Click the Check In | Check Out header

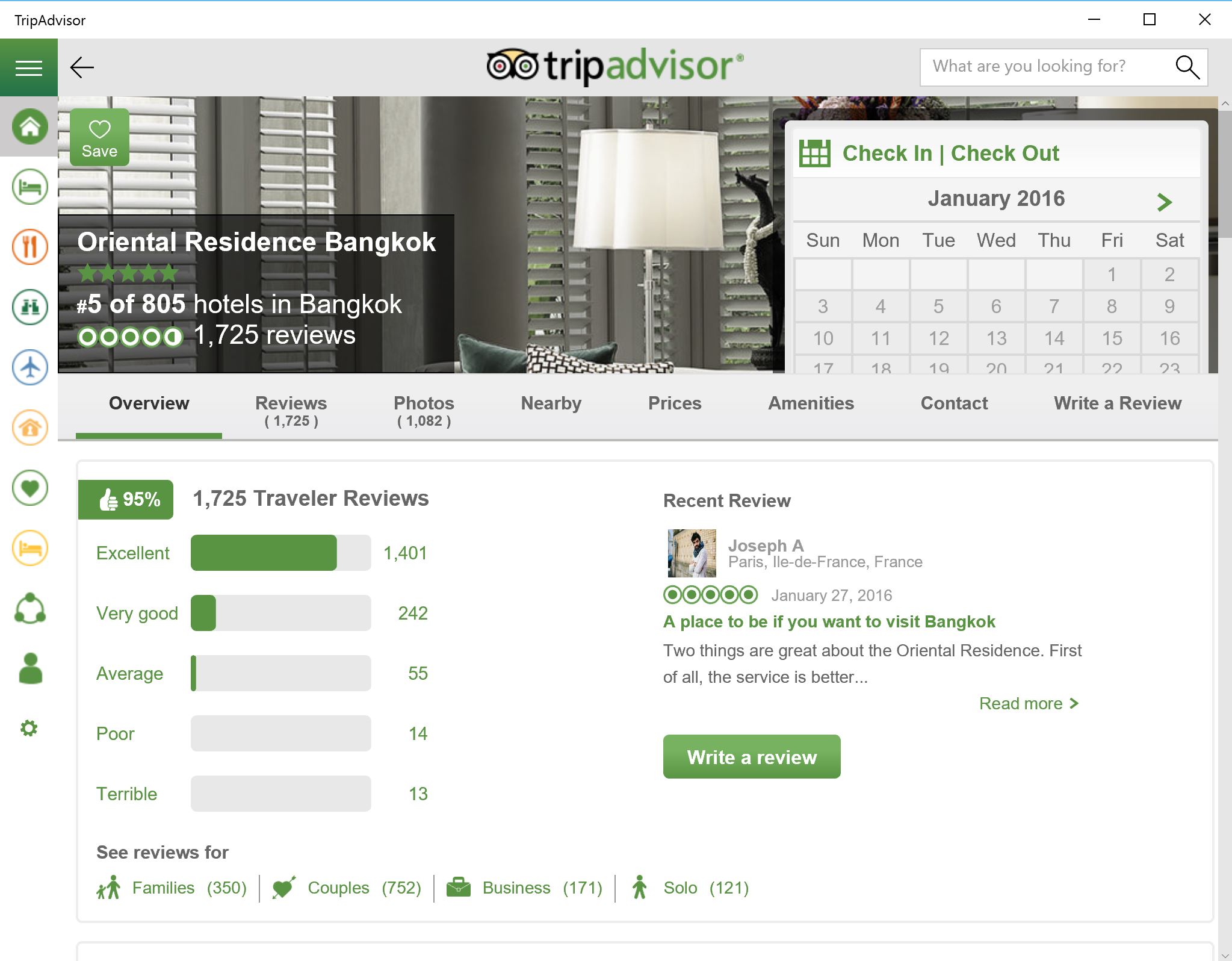950,154
